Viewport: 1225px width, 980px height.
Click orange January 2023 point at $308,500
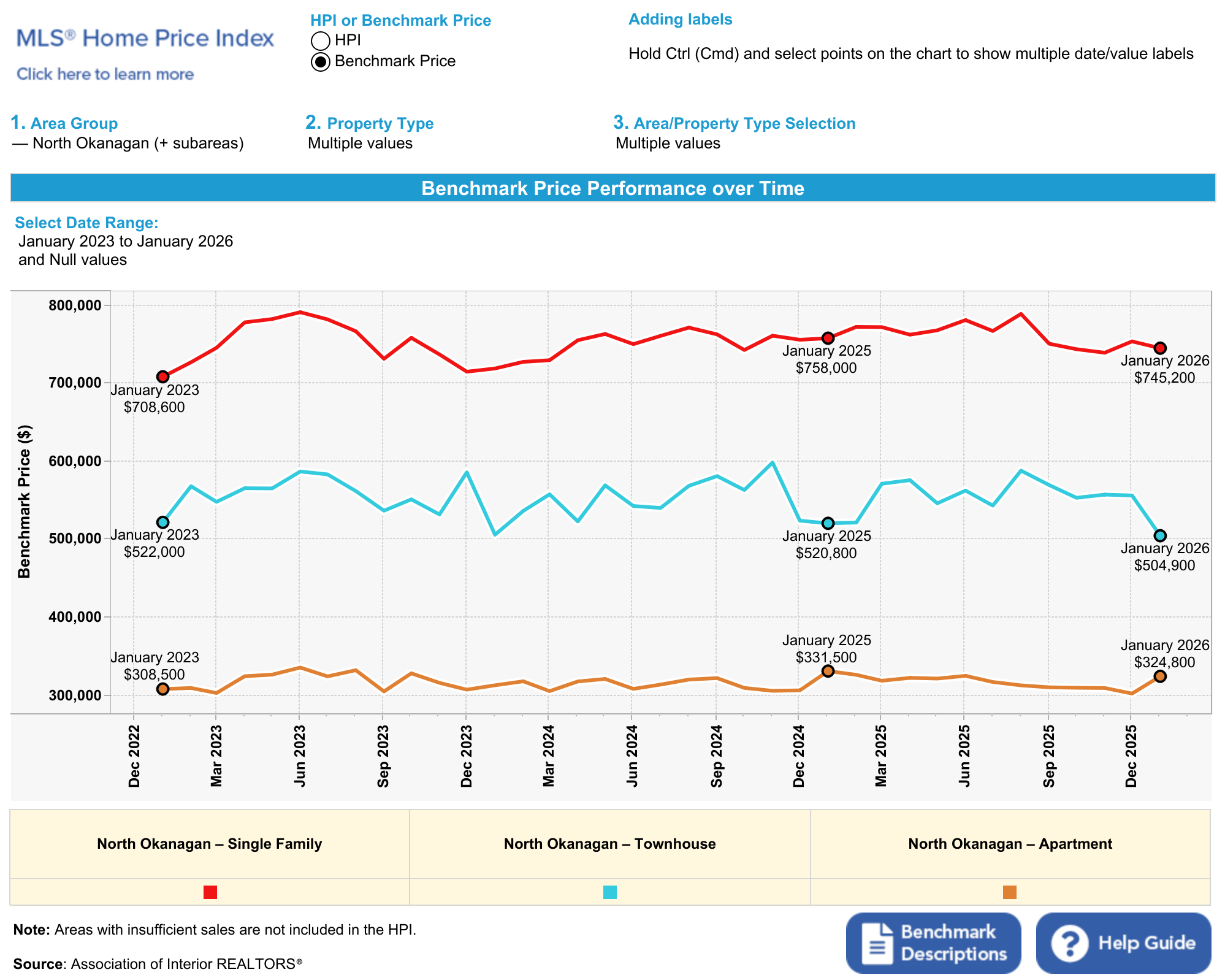162,689
